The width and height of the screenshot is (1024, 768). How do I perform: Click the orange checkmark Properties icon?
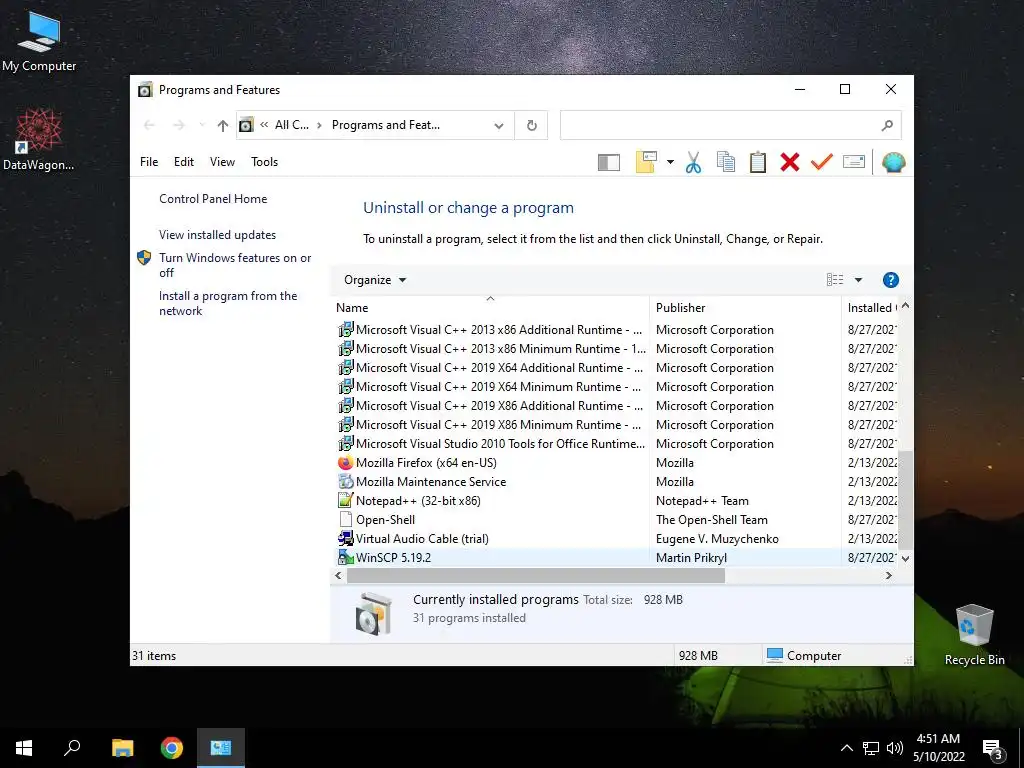pos(822,162)
